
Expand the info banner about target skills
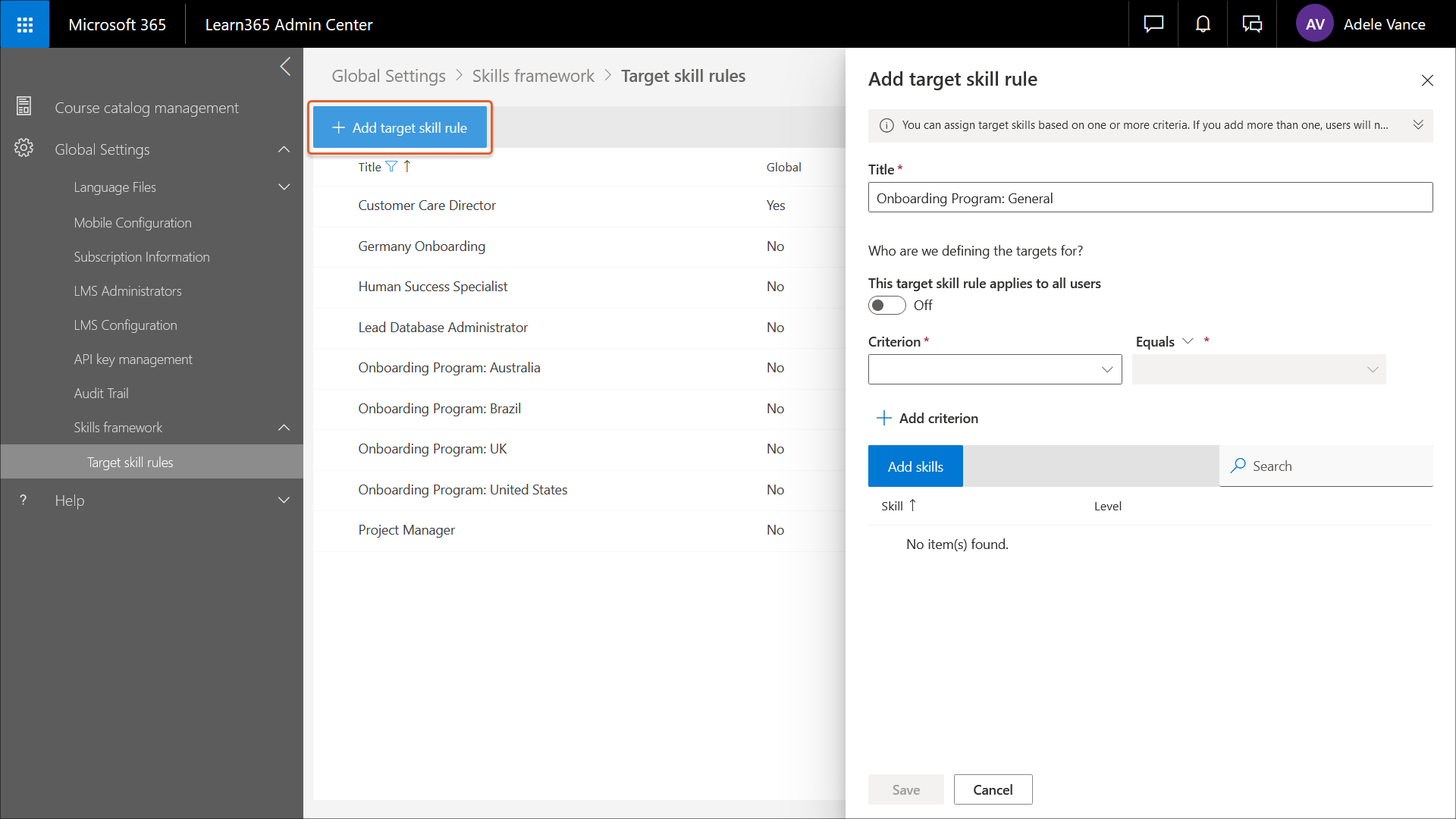pyautogui.click(x=1419, y=125)
